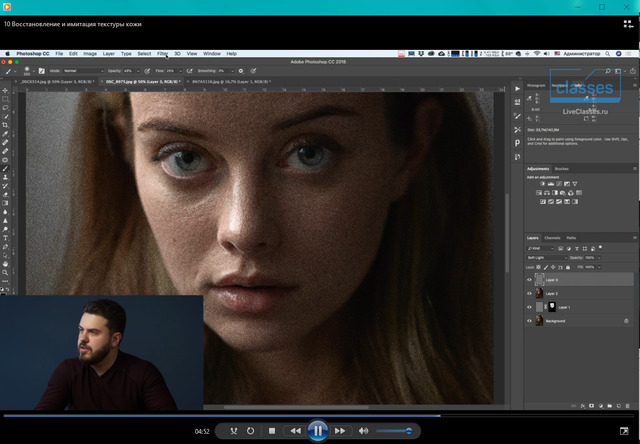Click the rewind button
The width and height of the screenshot is (640, 444).
[295, 431]
